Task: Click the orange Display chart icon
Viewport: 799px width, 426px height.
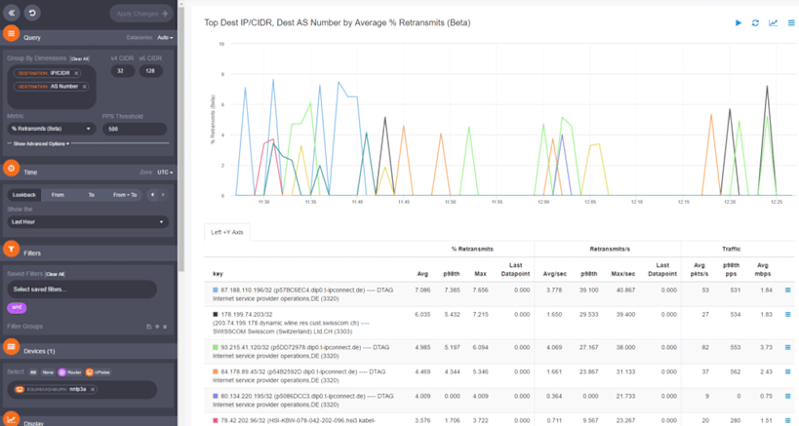Action: (x=11, y=420)
